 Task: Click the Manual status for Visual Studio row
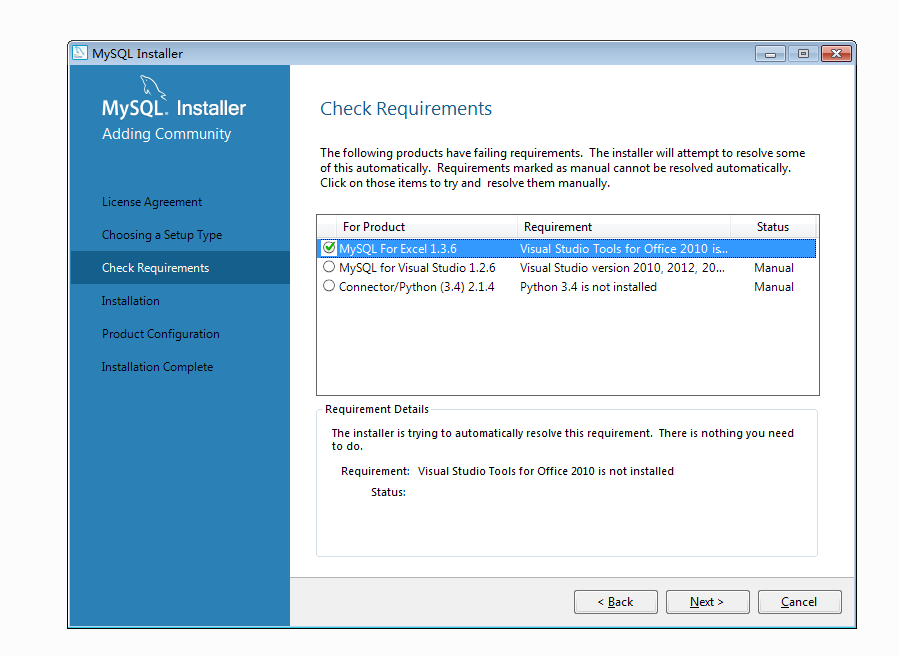point(774,268)
